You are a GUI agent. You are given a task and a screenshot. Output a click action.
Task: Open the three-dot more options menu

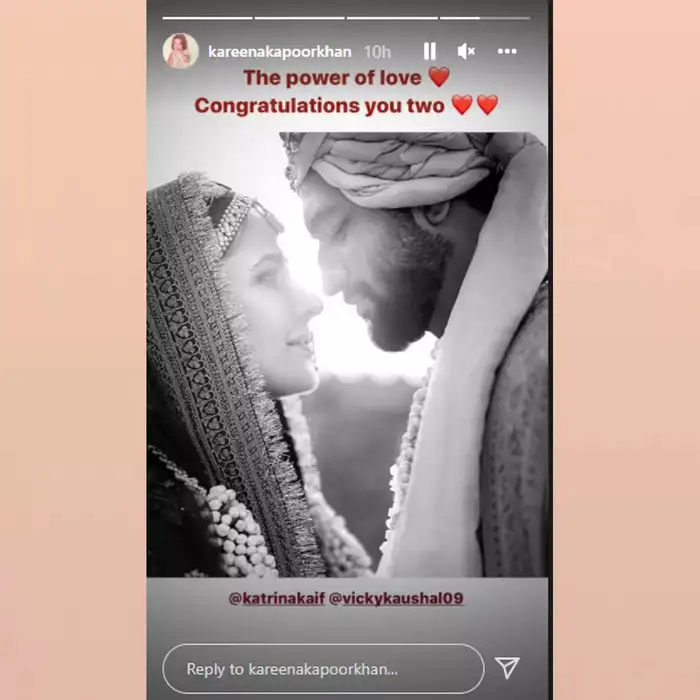click(507, 51)
